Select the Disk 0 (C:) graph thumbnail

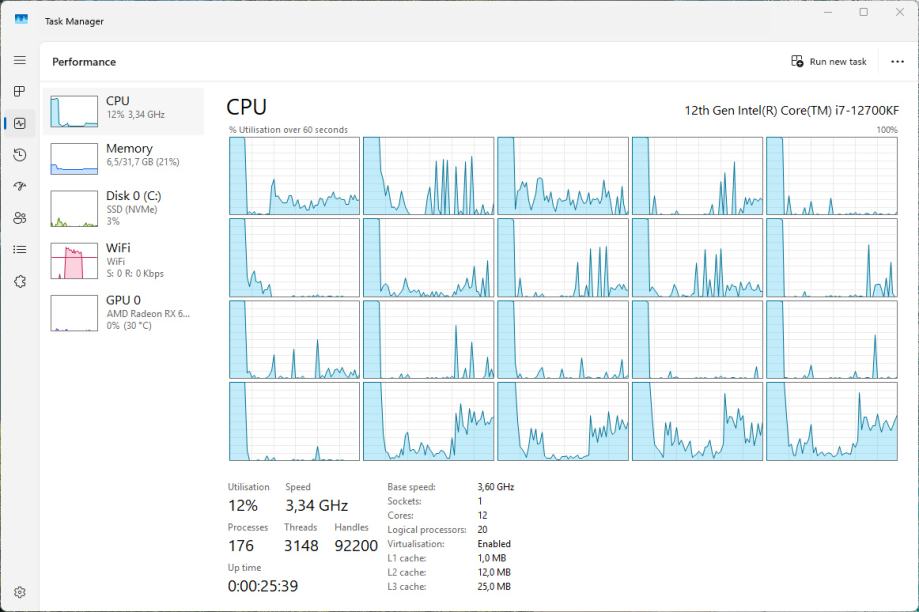[x=74, y=209]
